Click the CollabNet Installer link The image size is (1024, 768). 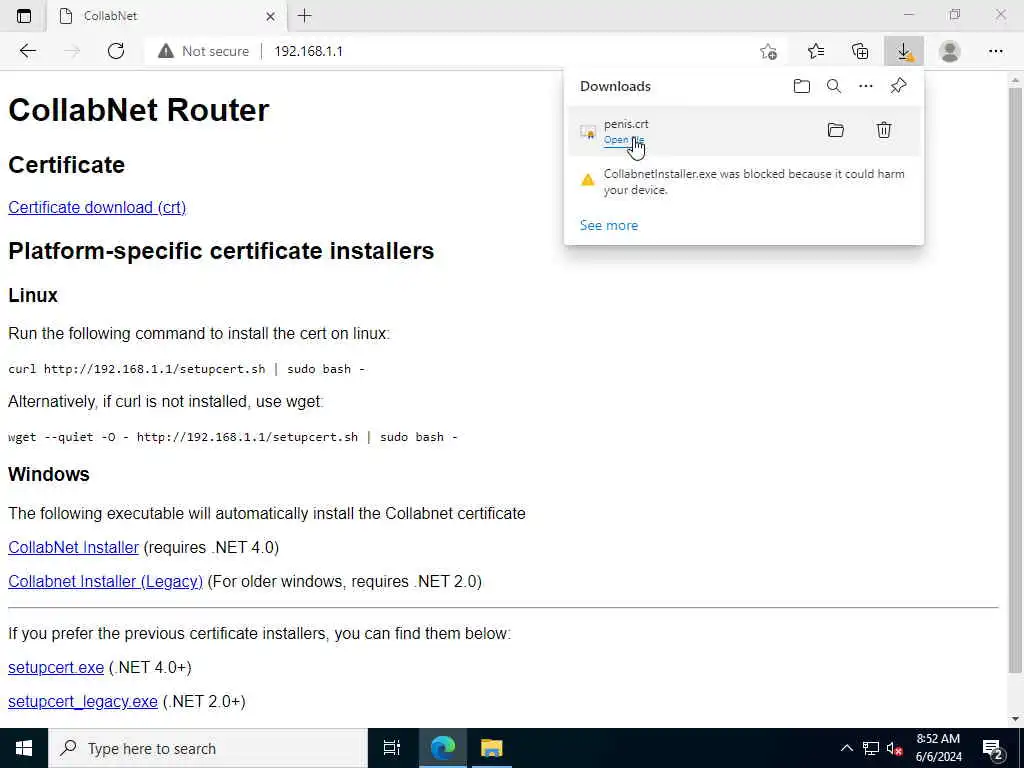73,547
